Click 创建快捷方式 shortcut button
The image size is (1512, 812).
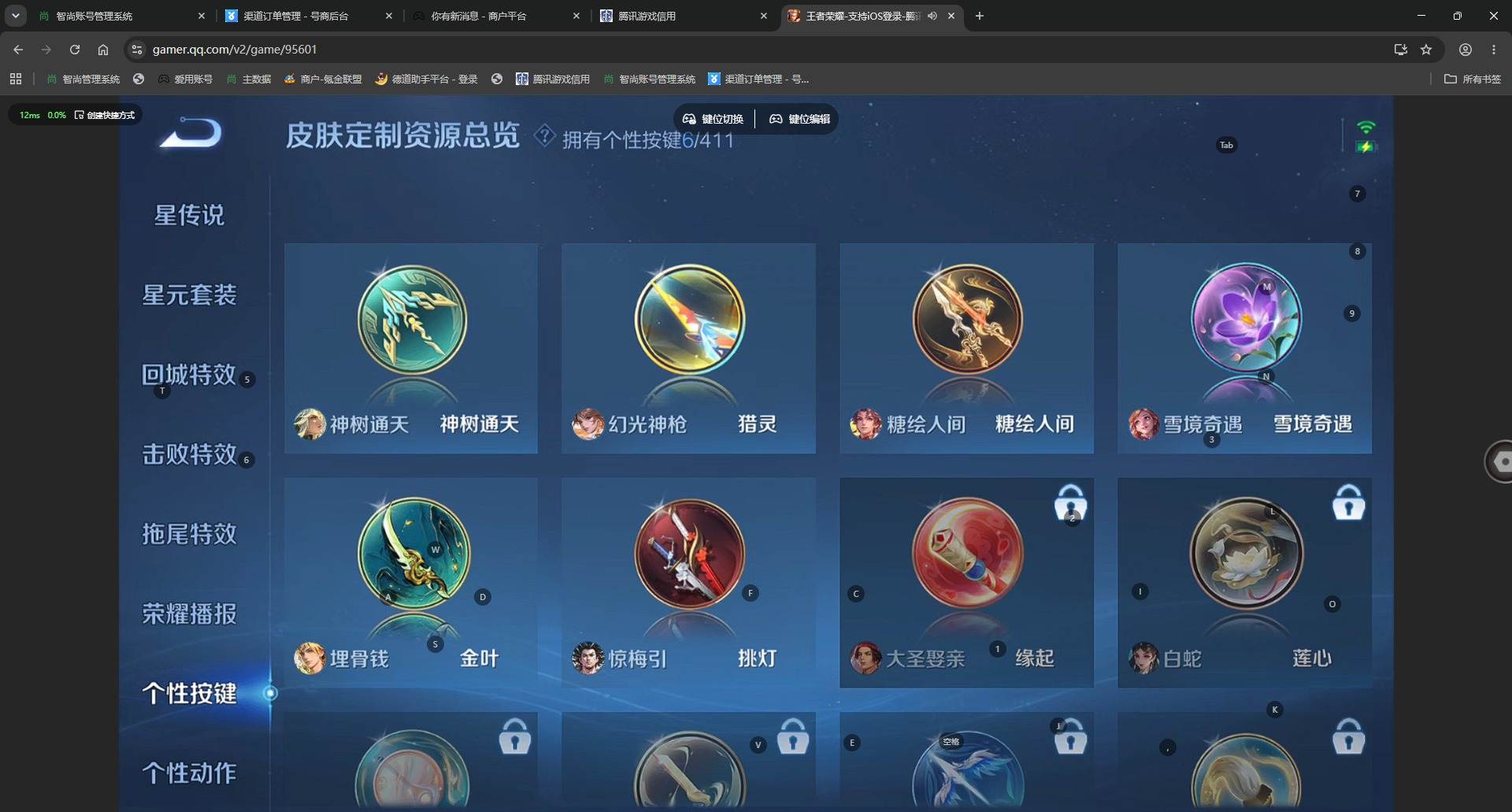click(x=105, y=115)
